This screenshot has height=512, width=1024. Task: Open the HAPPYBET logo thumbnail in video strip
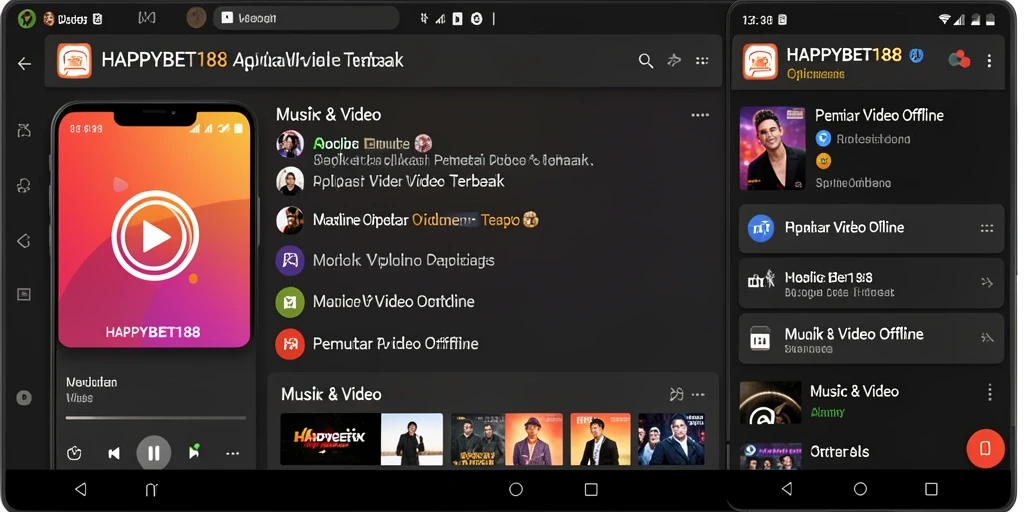[330, 439]
